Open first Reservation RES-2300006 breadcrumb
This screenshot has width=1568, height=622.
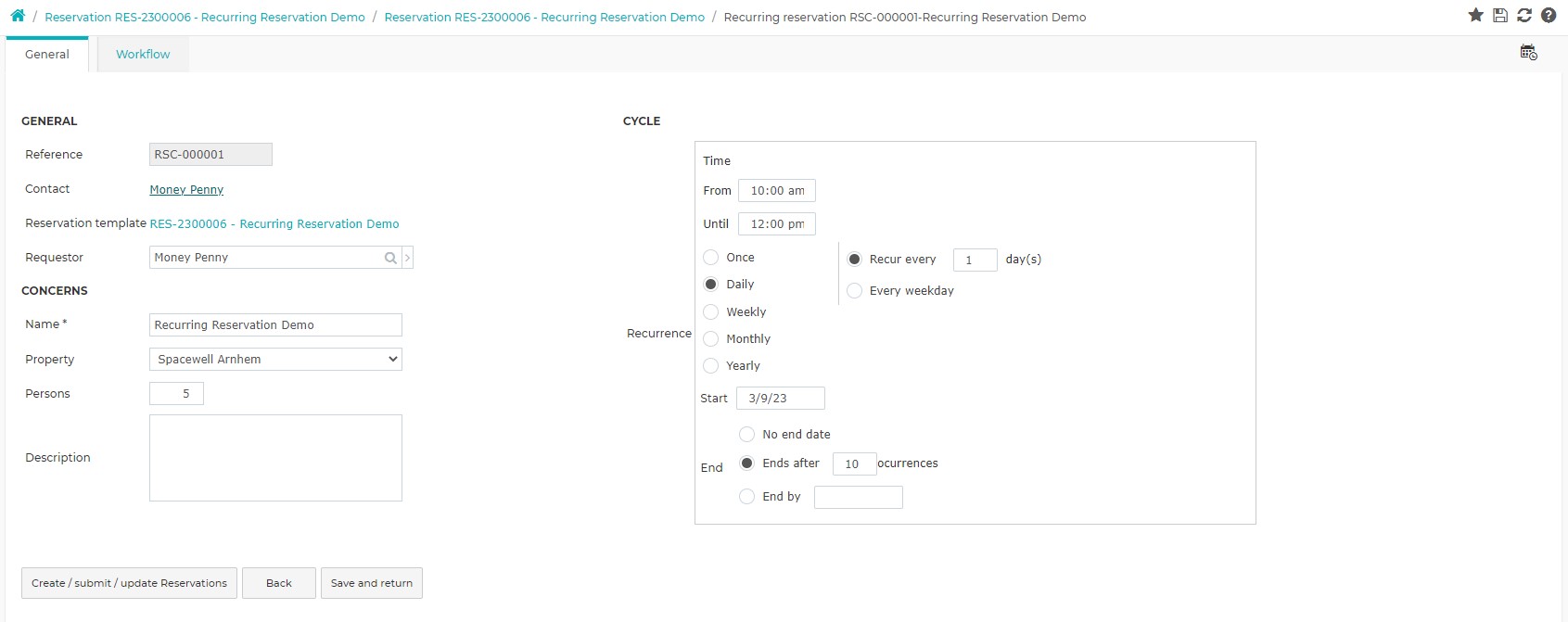[205, 18]
